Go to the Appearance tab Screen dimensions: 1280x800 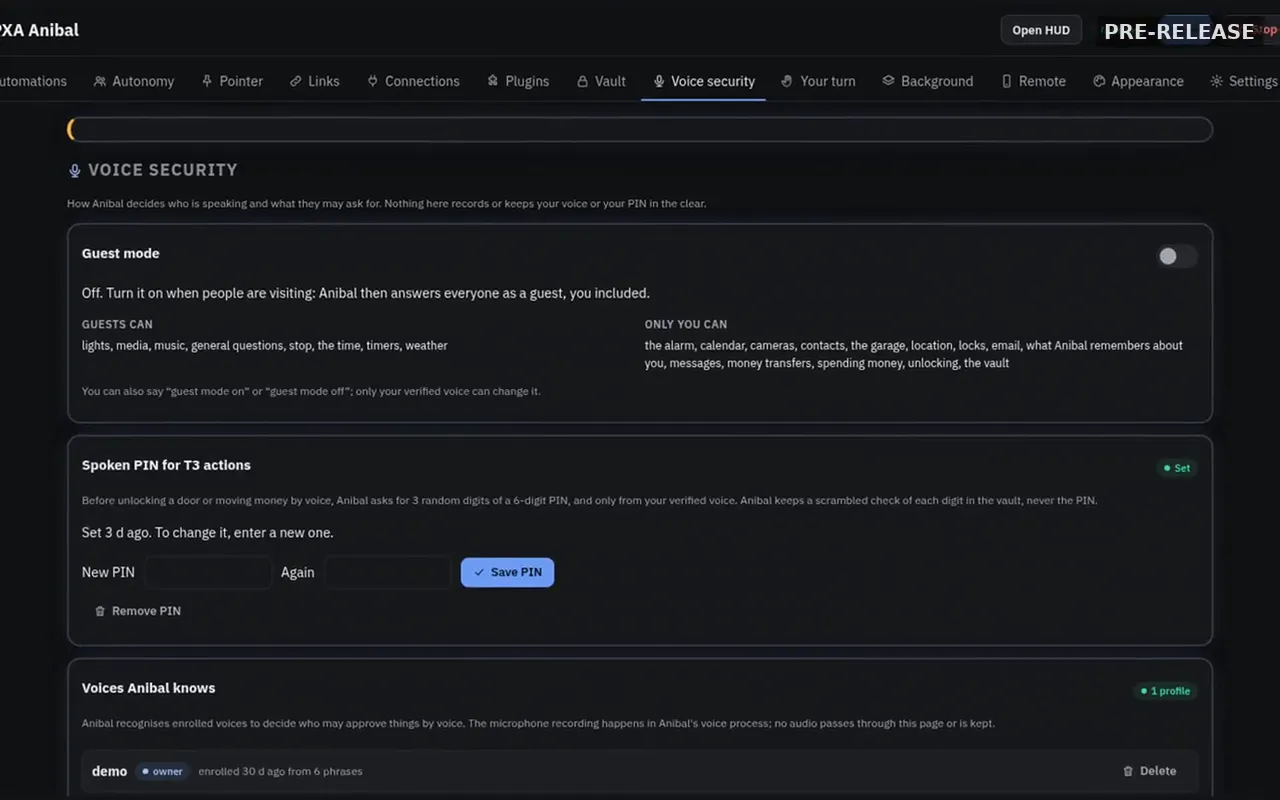tap(1138, 81)
